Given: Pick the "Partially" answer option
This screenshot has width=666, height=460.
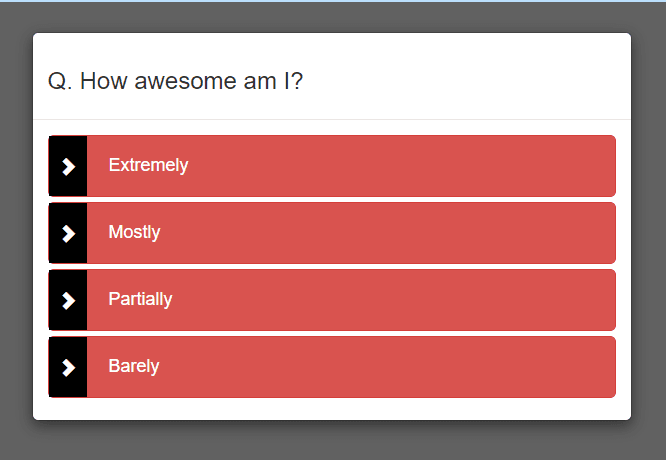Looking at the screenshot, I should coord(332,300).
